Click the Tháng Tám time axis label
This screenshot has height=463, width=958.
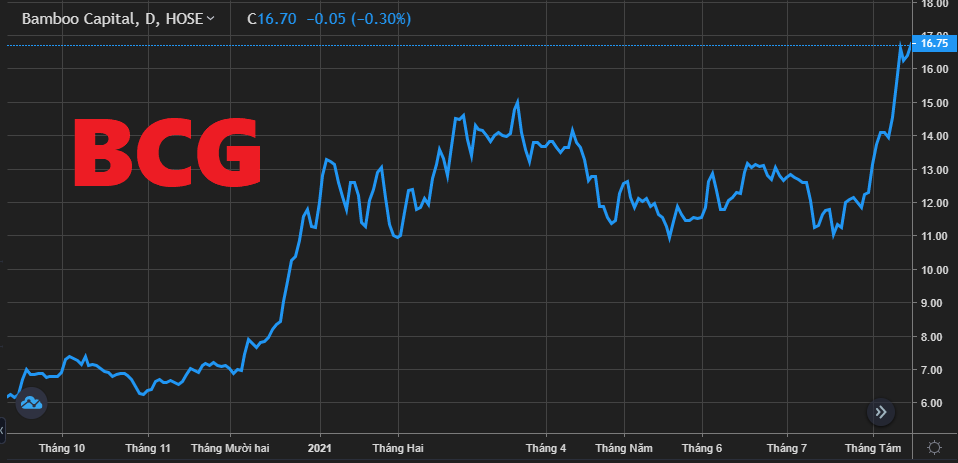[873, 448]
